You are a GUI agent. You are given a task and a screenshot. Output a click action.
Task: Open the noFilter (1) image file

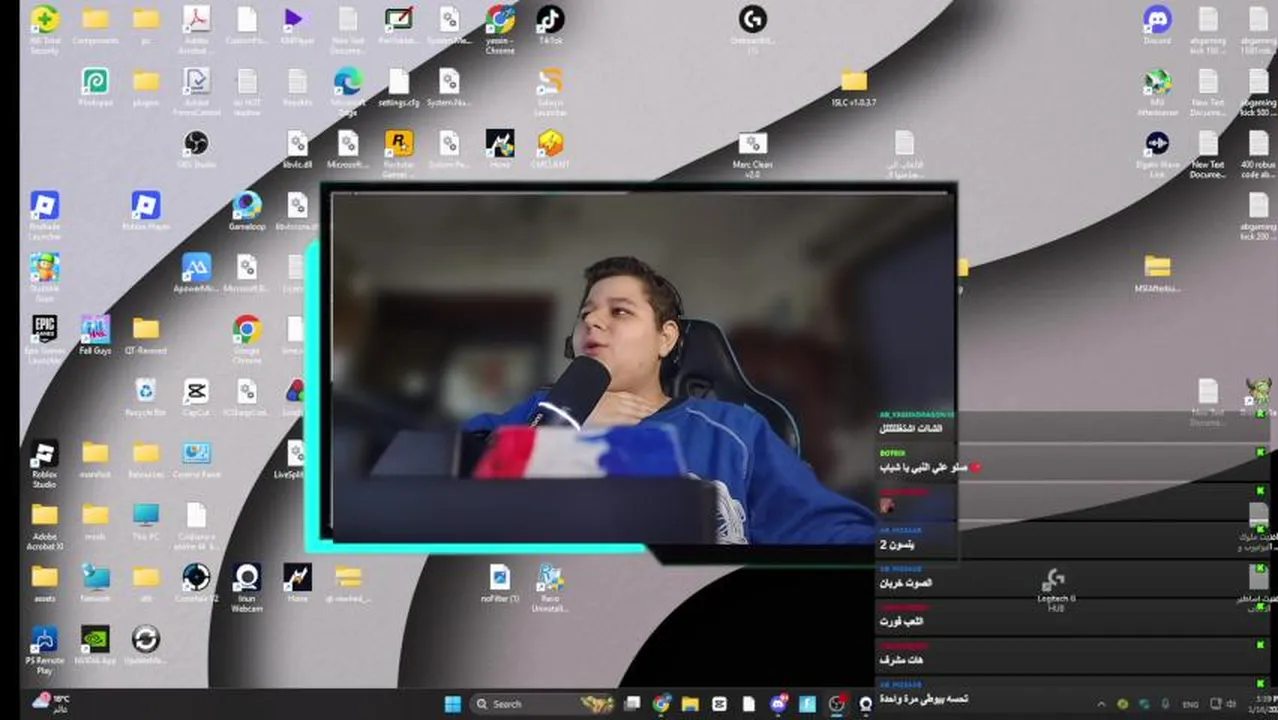click(x=500, y=584)
